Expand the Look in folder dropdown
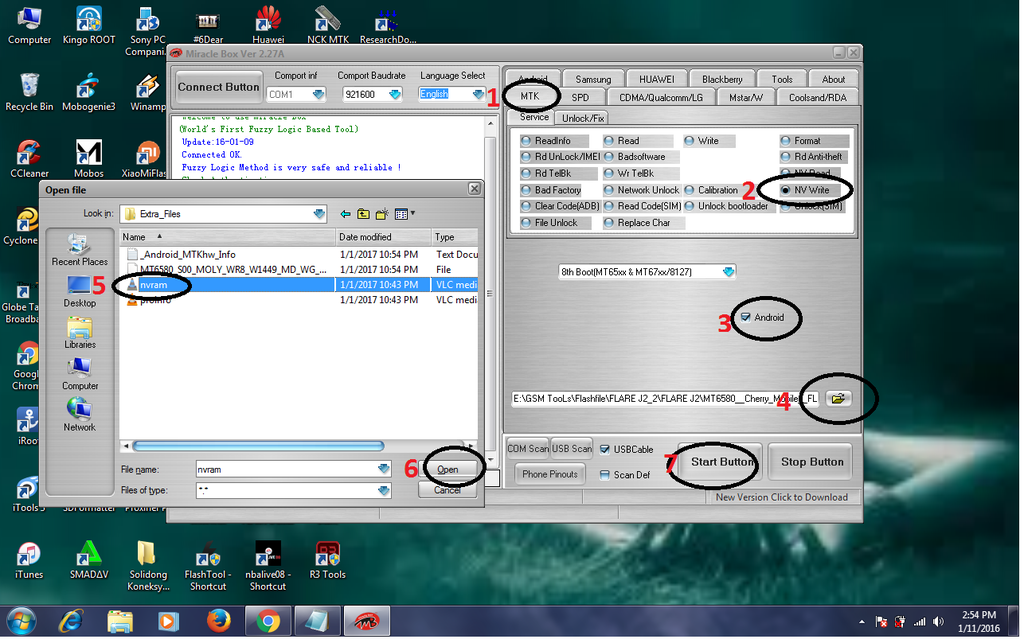 [319, 213]
